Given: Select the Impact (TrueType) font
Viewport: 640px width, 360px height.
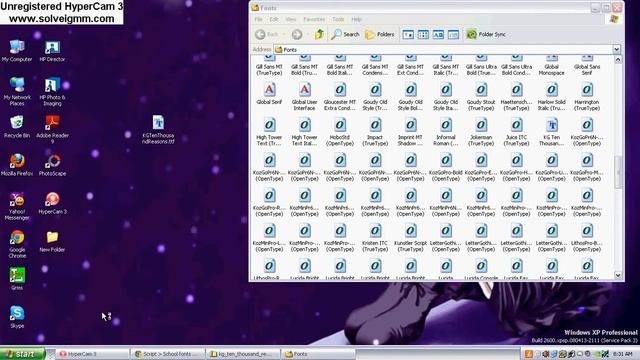Looking at the screenshot, I should click(x=375, y=132).
